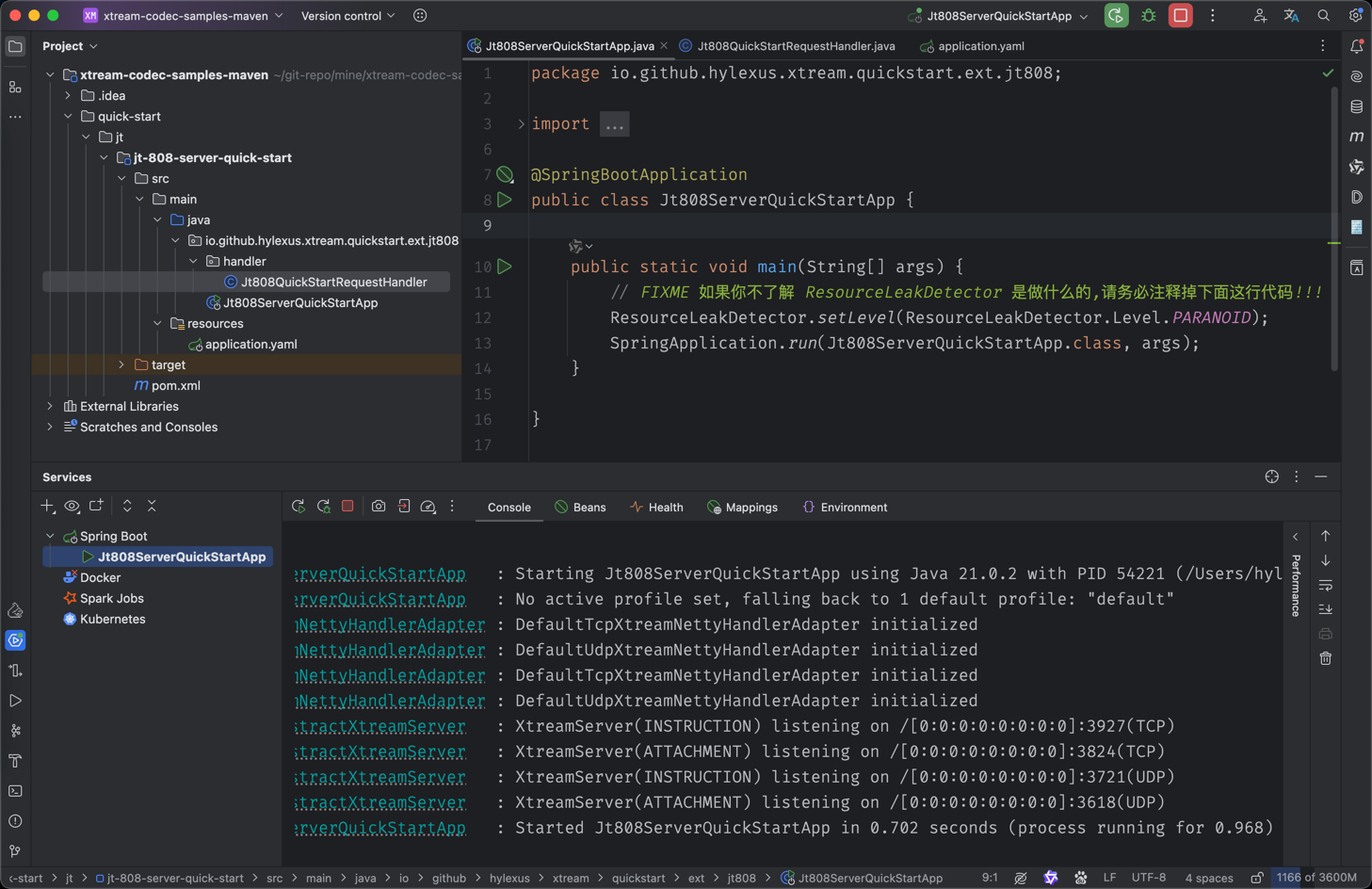Click LF line separator in status bar
Viewport: 1372px width, 889px height.
[x=1109, y=878]
